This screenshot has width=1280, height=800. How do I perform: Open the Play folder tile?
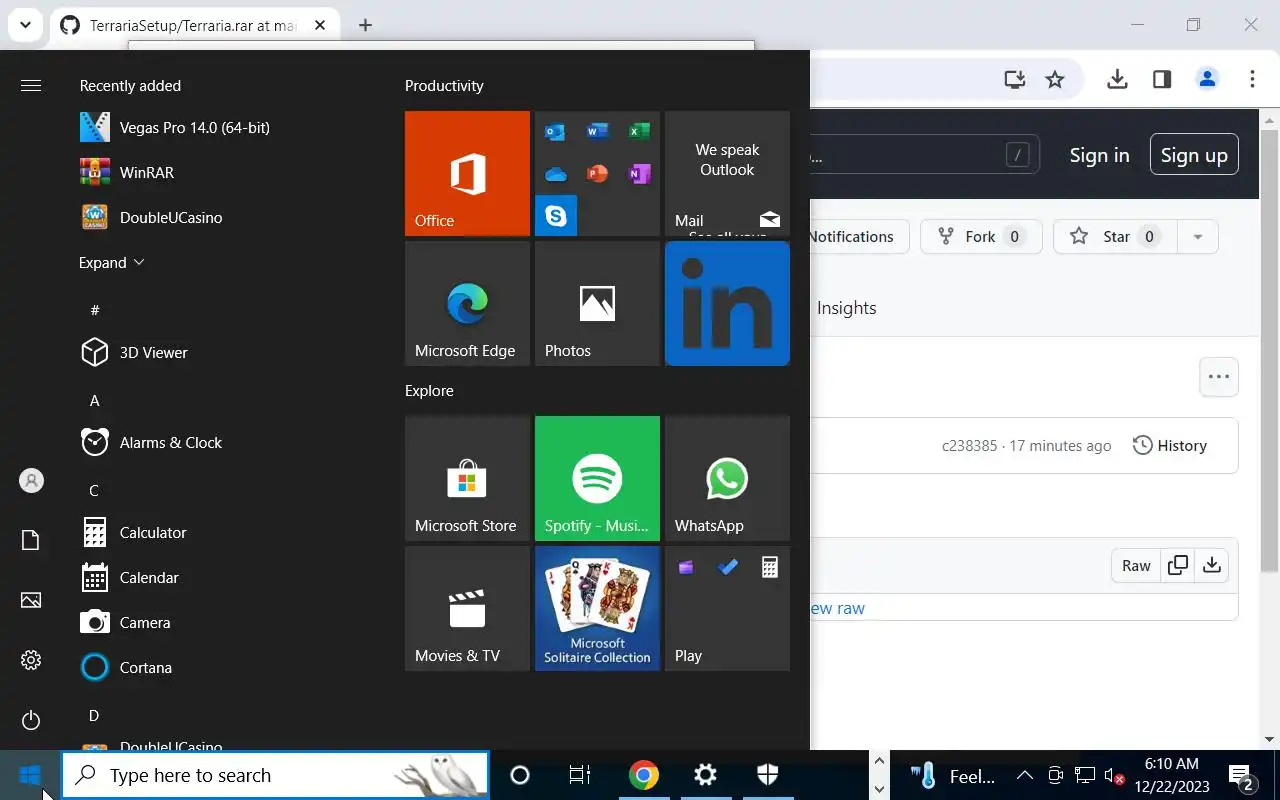coord(727,608)
